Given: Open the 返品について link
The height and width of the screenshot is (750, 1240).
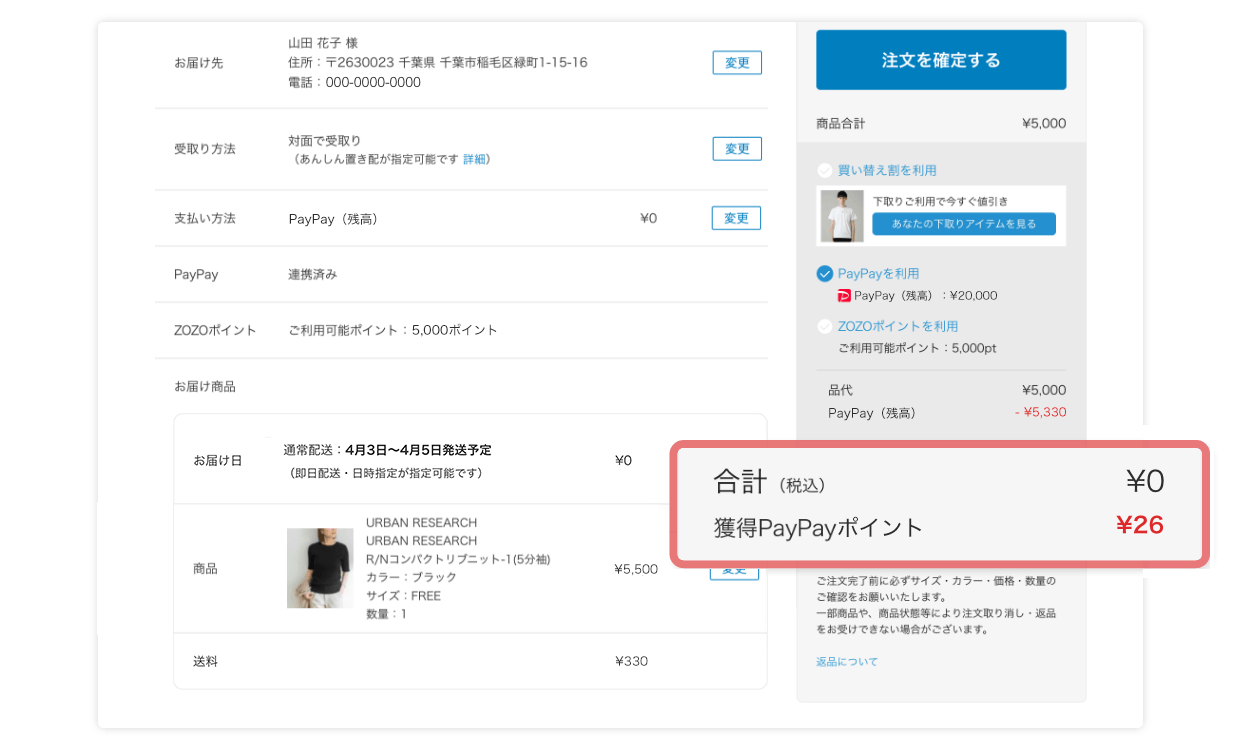Looking at the screenshot, I should tap(847, 662).
